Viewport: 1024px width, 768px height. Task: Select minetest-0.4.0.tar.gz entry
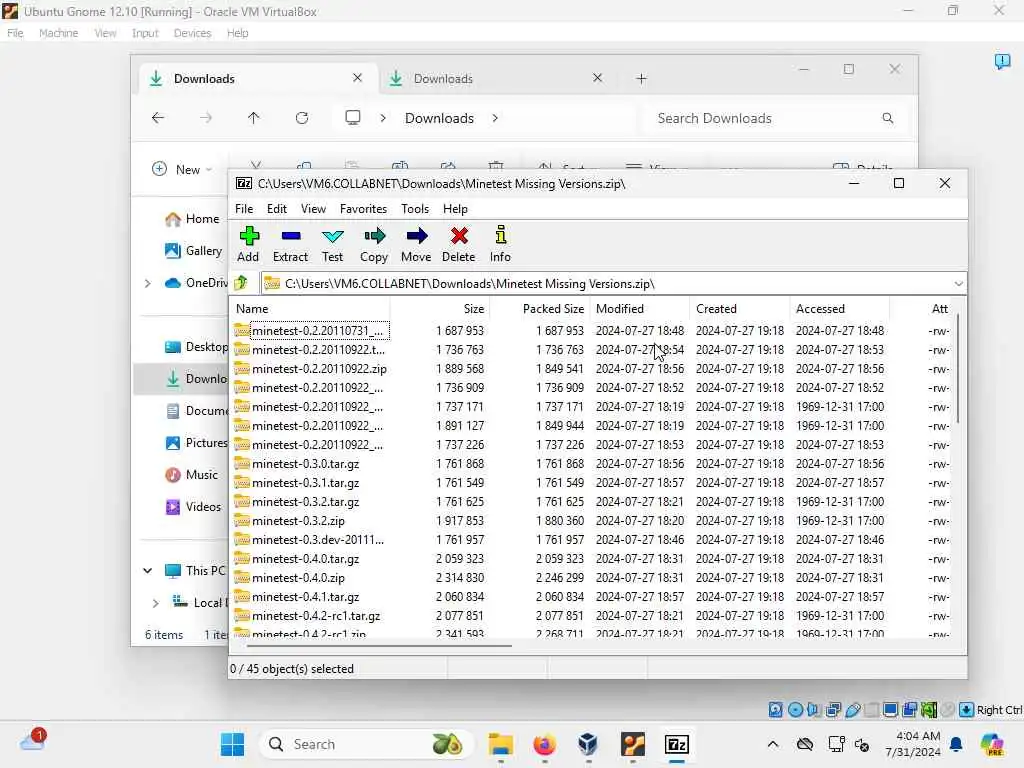click(591, 558)
